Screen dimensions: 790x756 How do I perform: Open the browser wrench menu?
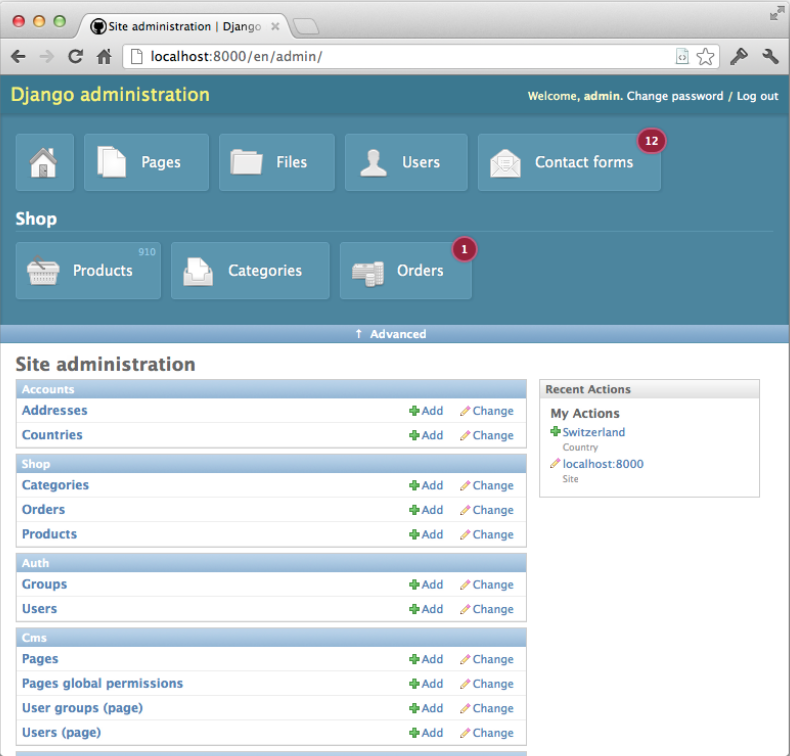(x=770, y=56)
